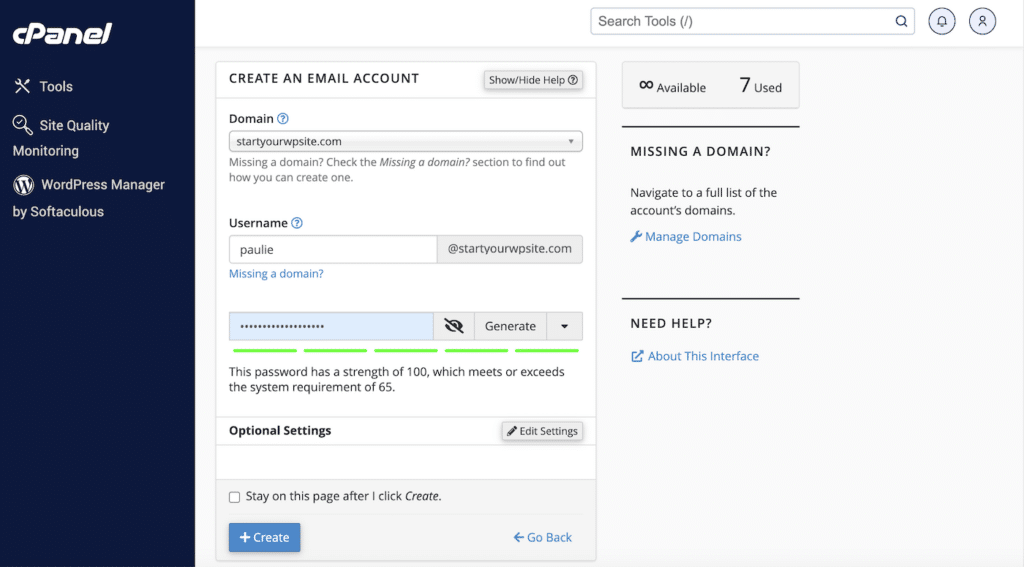The height and width of the screenshot is (567, 1024).
Task: Toggle Show/Hide Help button
Action: coord(533,80)
